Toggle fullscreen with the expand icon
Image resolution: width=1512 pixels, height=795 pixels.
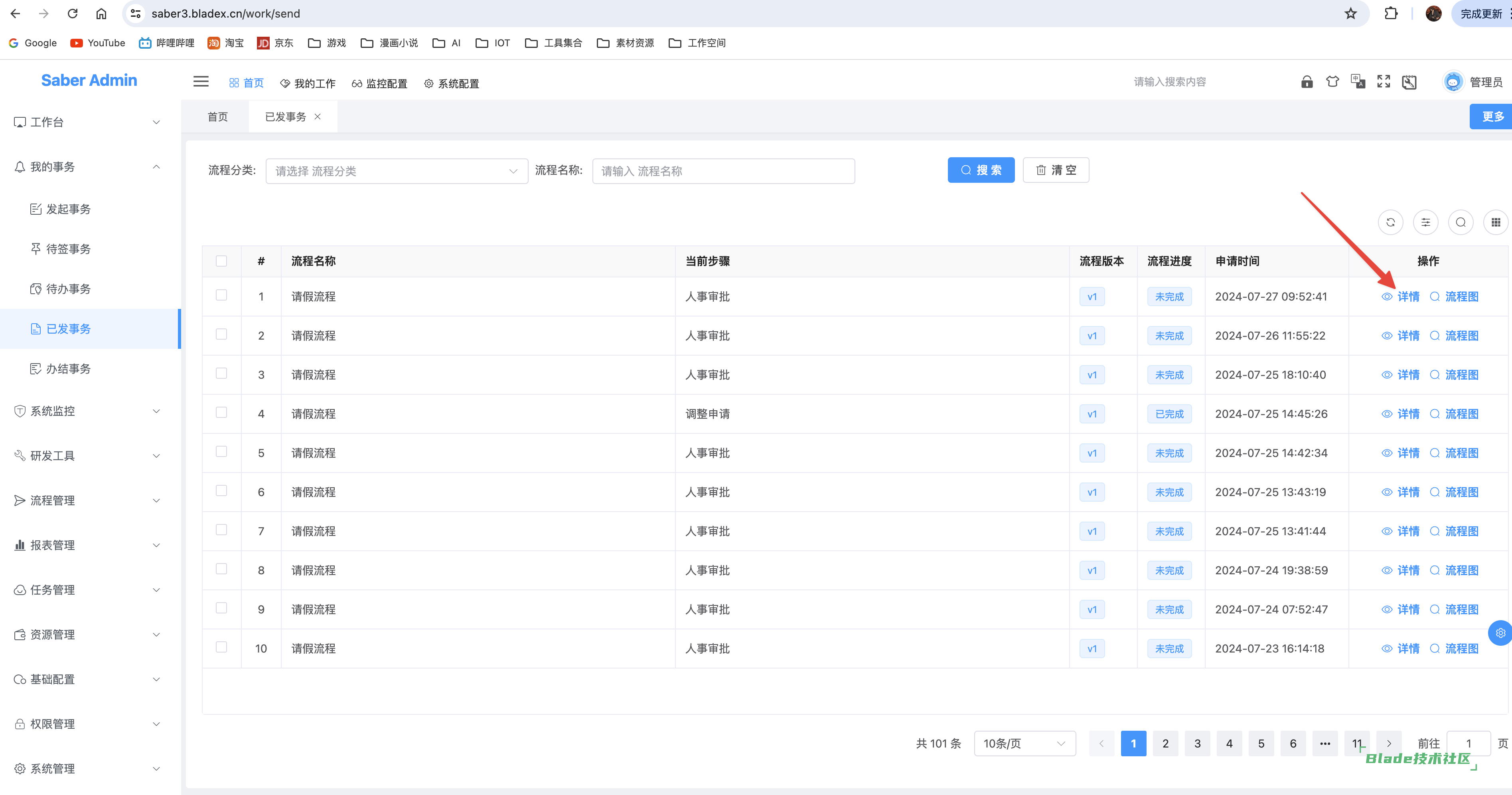[1384, 81]
